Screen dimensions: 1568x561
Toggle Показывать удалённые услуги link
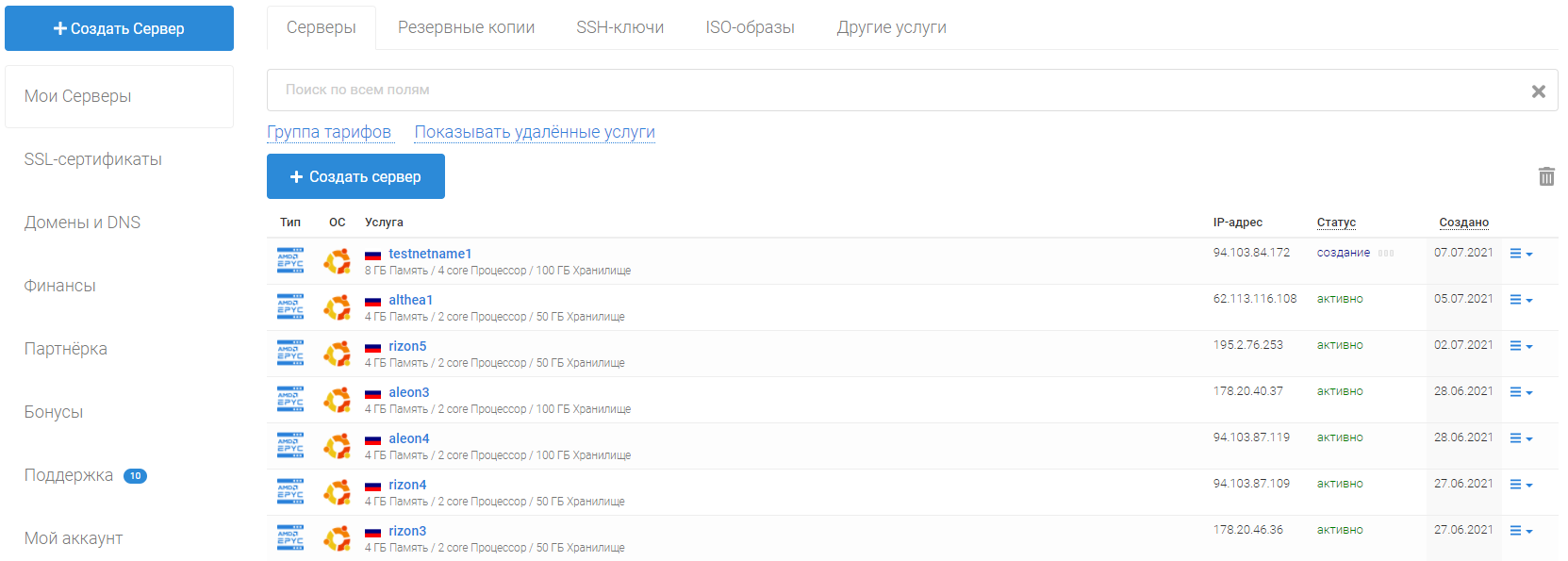[x=534, y=132]
